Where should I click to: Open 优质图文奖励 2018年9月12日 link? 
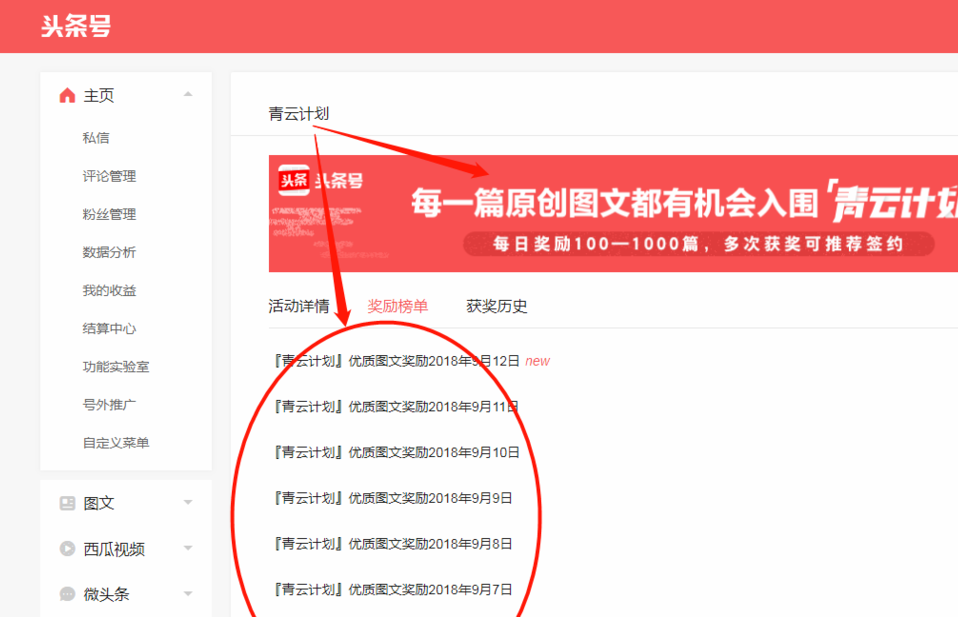point(397,361)
